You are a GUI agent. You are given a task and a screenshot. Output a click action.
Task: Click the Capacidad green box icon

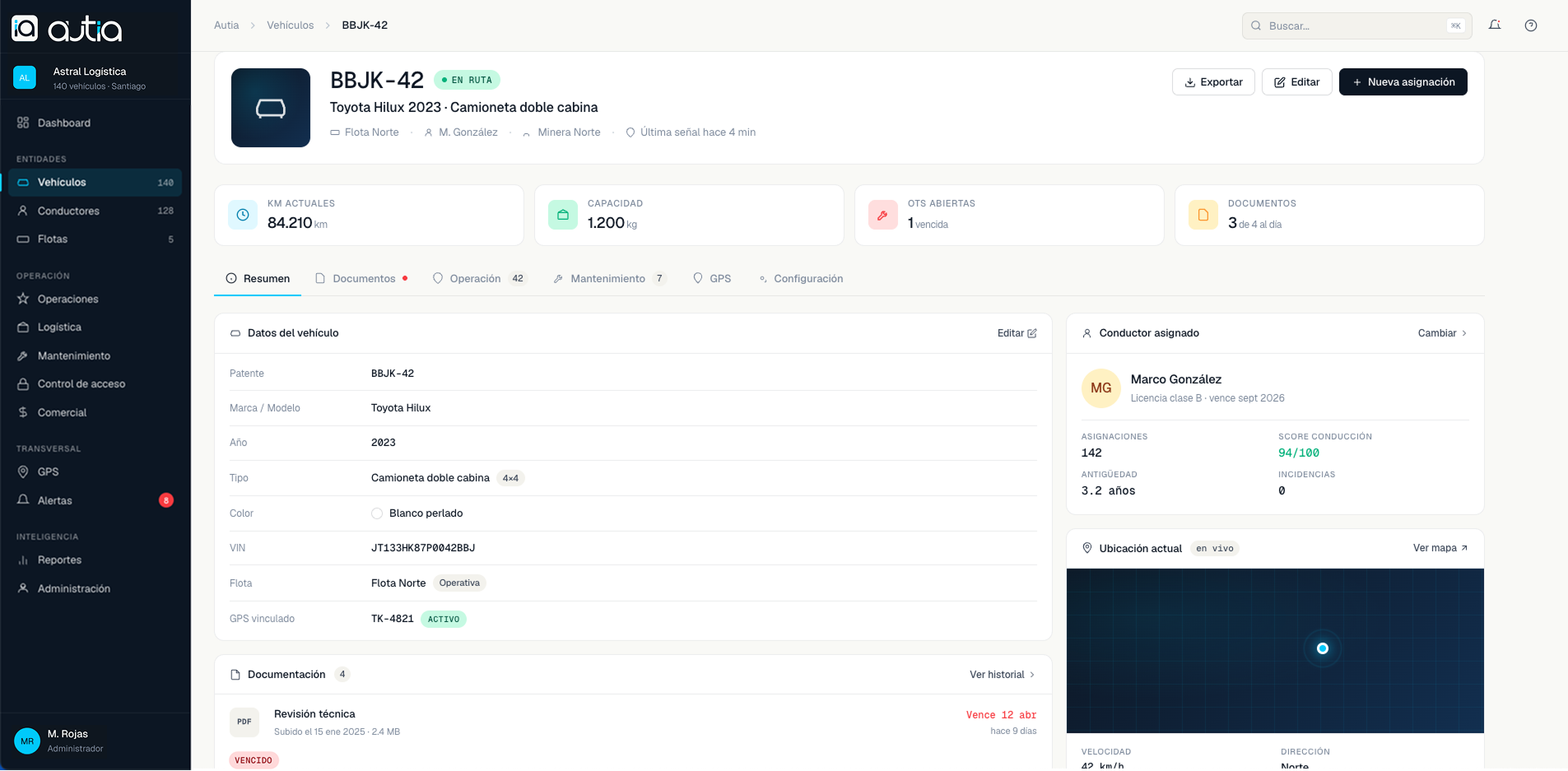tap(563, 215)
